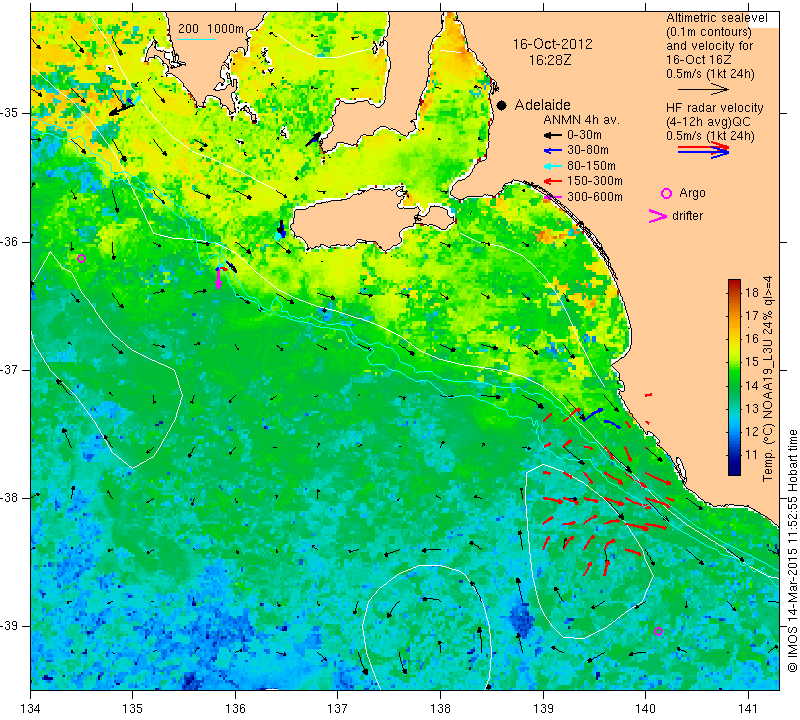800x720 pixels.
Task: Click the Argo float marker near 140E
Action: 658,632
